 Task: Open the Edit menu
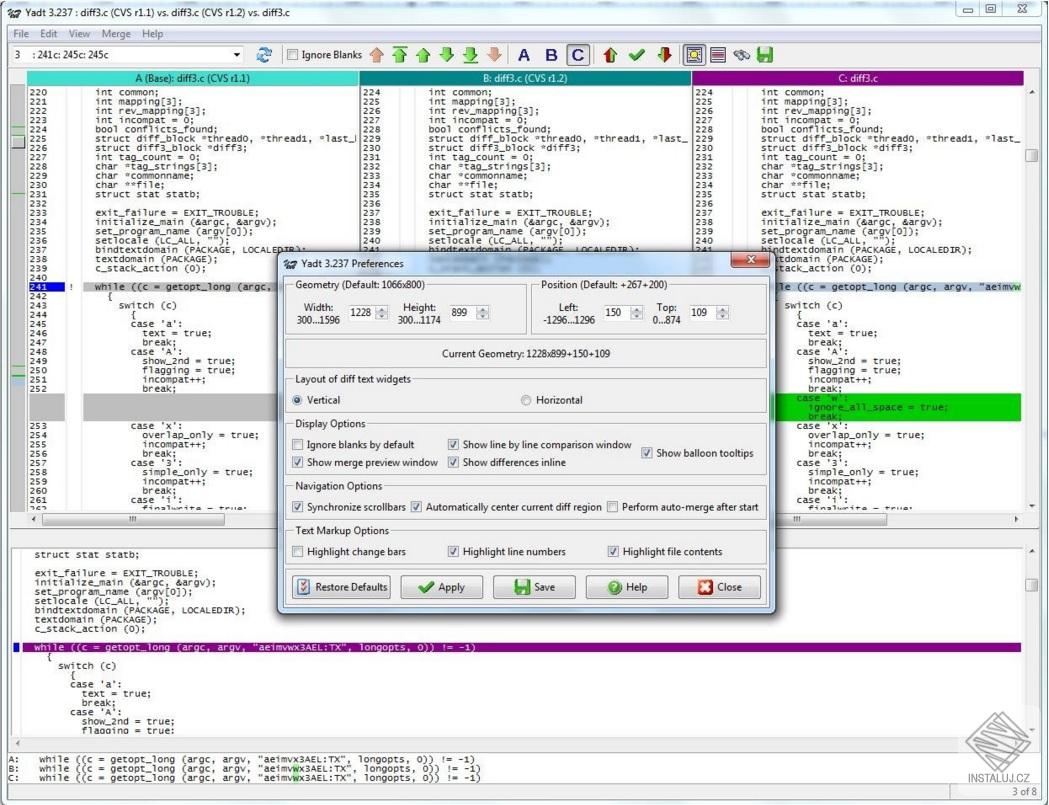click(x=48, y=33)
